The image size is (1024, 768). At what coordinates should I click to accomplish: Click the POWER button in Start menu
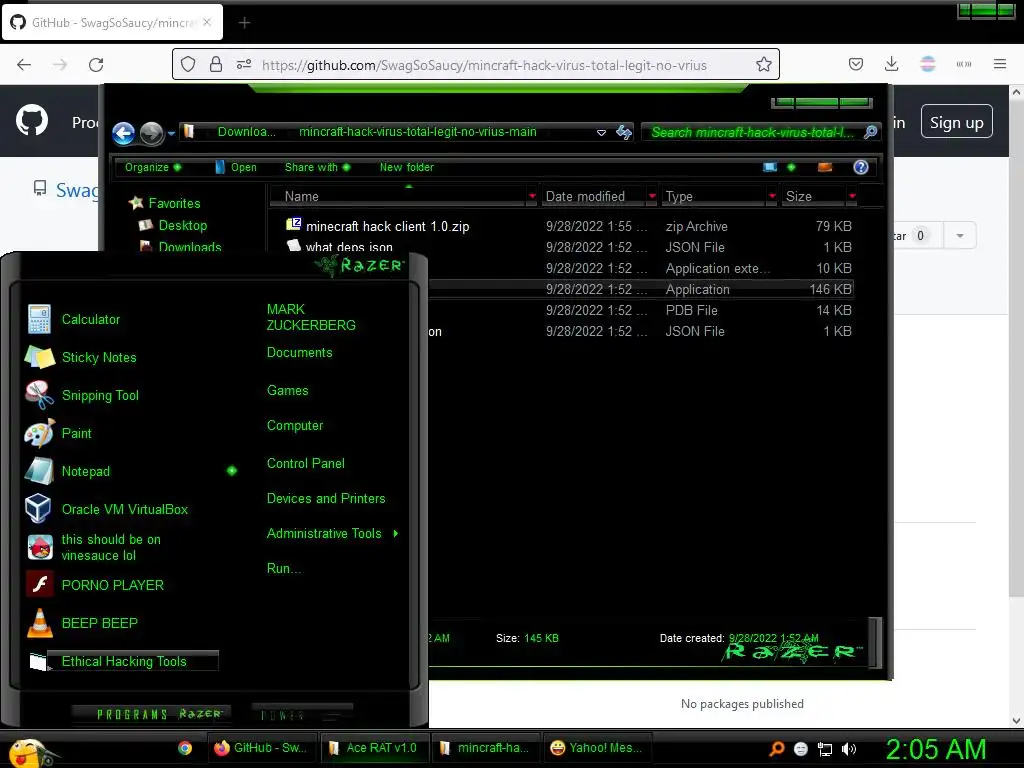point(302,714)
